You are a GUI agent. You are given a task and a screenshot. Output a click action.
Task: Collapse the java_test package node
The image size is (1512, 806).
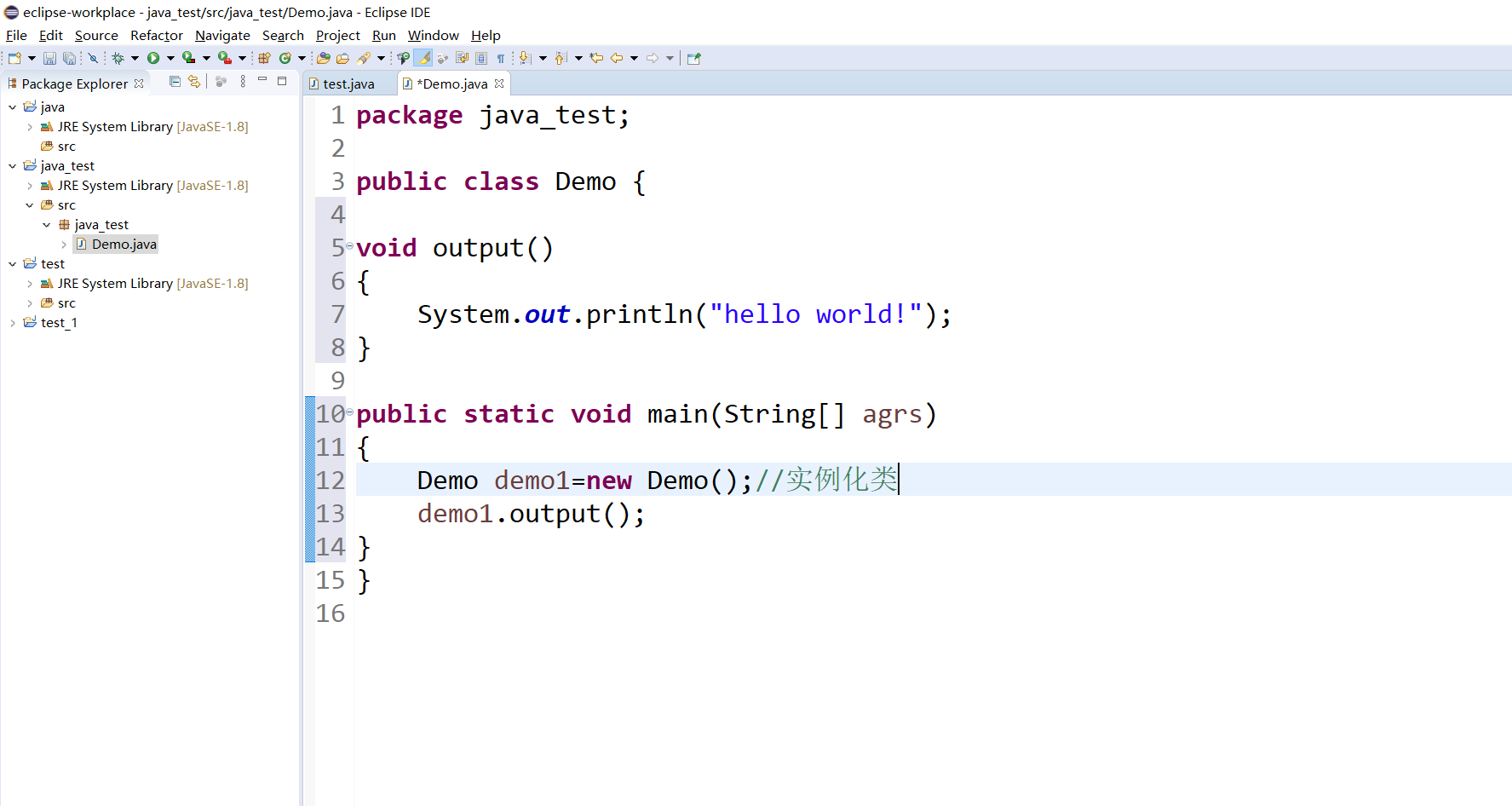click(47, 225)
